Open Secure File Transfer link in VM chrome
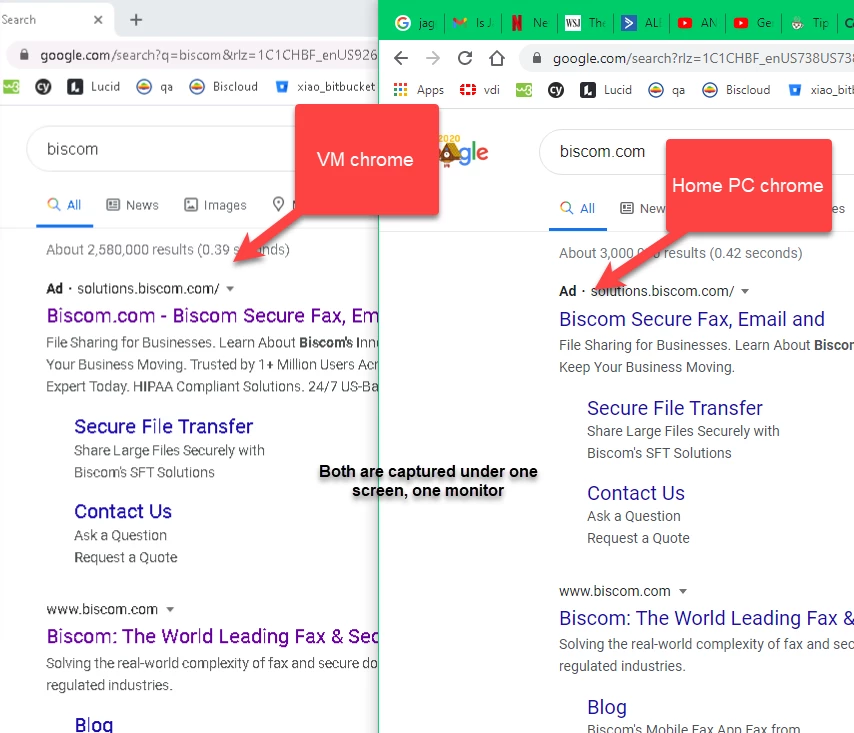Screen dimensions: 854x733 point(163,426)
